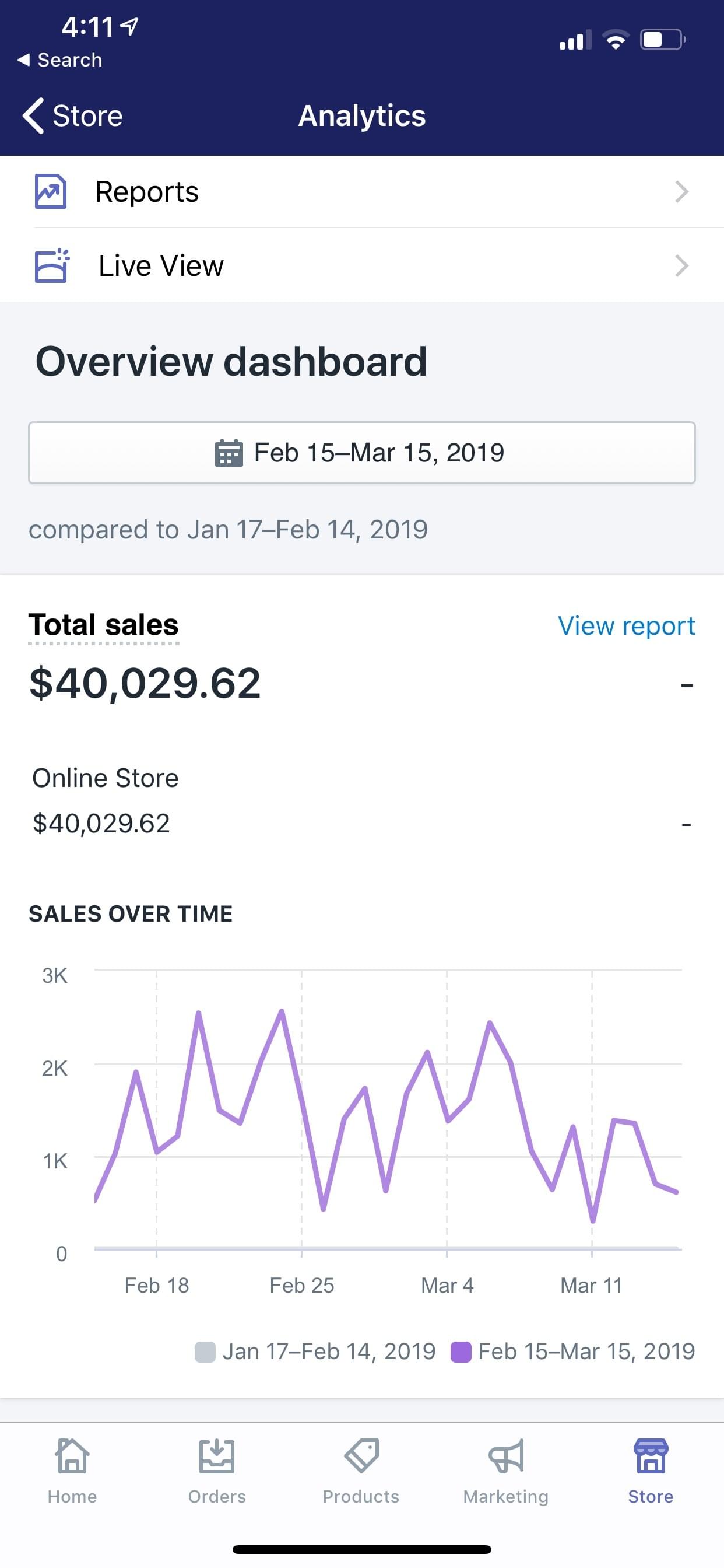Expand Live View using its chevron
724x1568 pixels.
click(681, 265)
